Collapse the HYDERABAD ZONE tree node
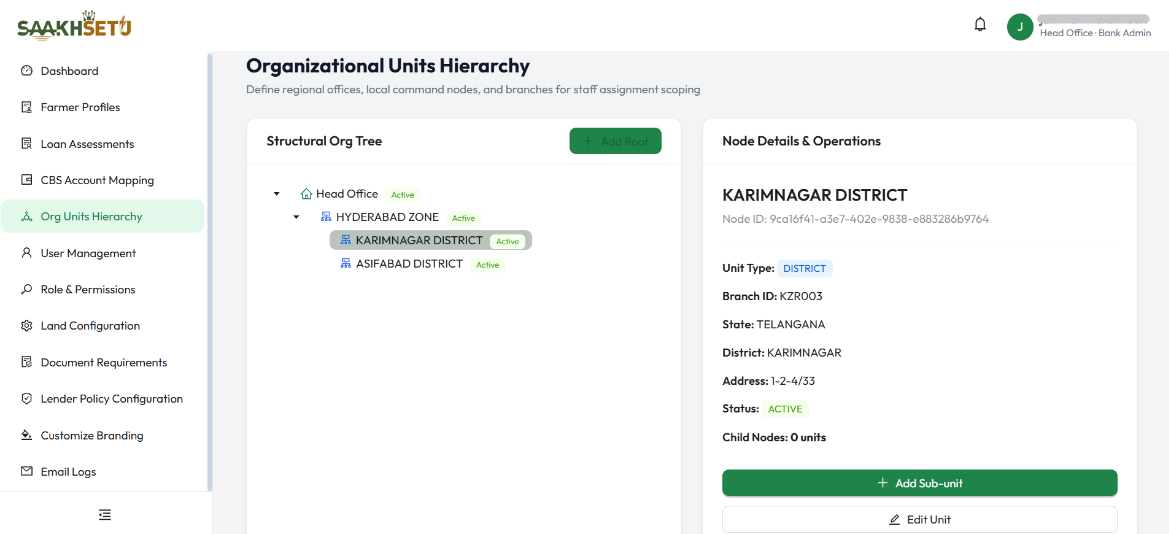This screenshot has width=1169, height=534. (x=296, y=217)
